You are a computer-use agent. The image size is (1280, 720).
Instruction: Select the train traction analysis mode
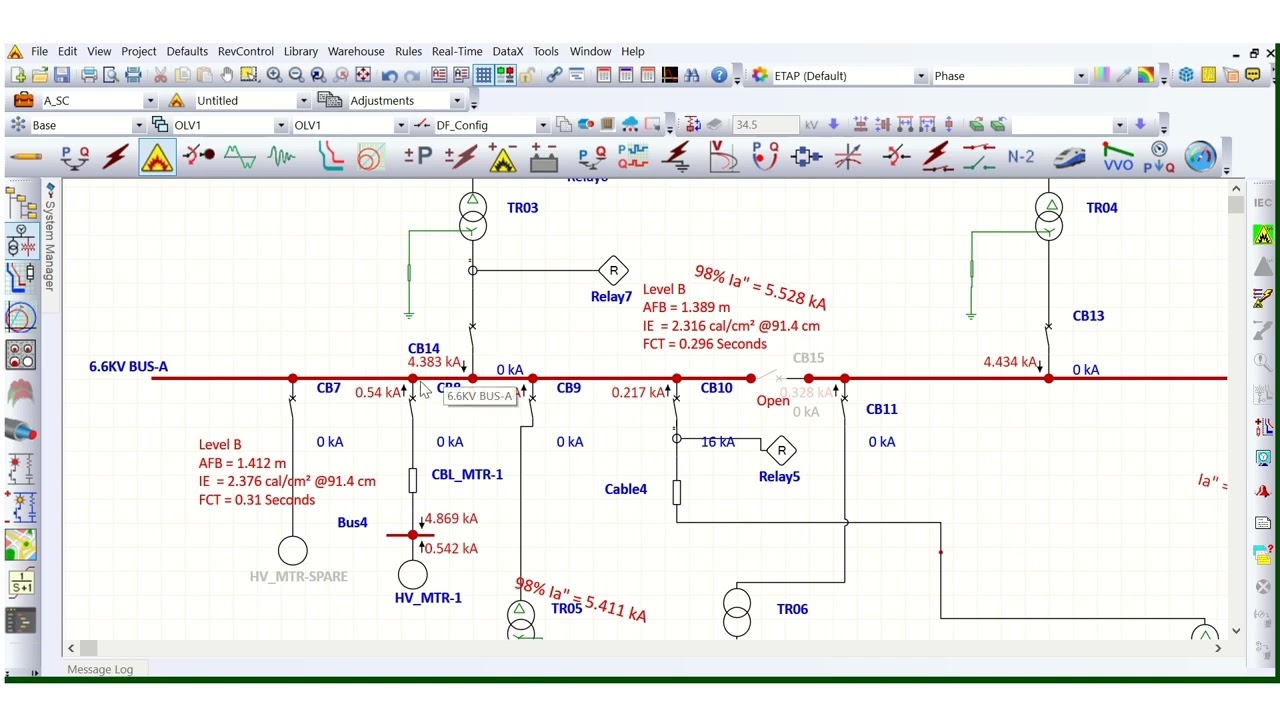(1069, 157)
